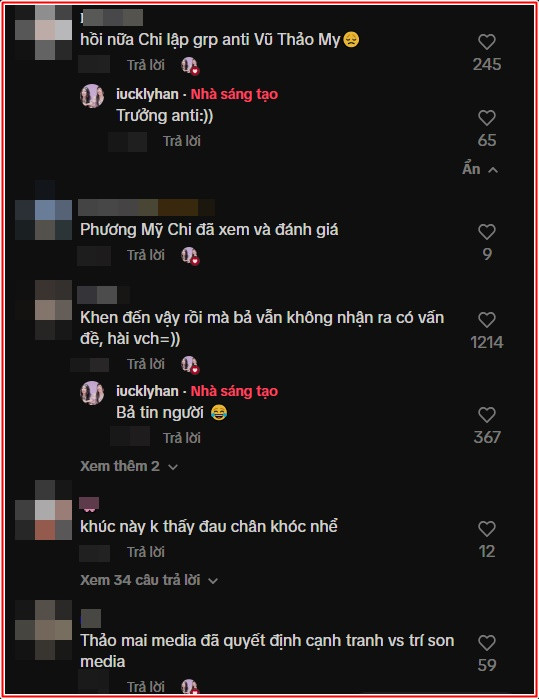Like the 'Phương Mỹ Chi đã xem' comment
Viewport: 539px width, 699px height.
[486, 232]
